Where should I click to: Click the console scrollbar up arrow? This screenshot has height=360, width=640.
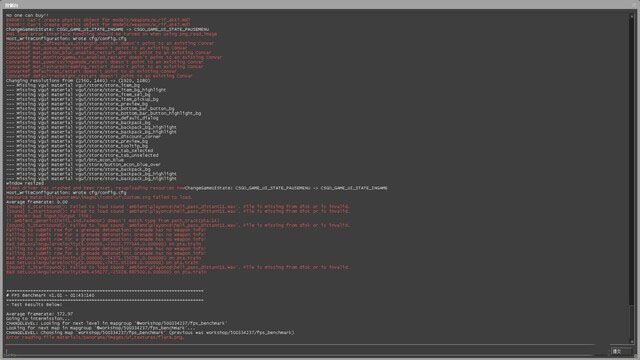coord(632,16)
